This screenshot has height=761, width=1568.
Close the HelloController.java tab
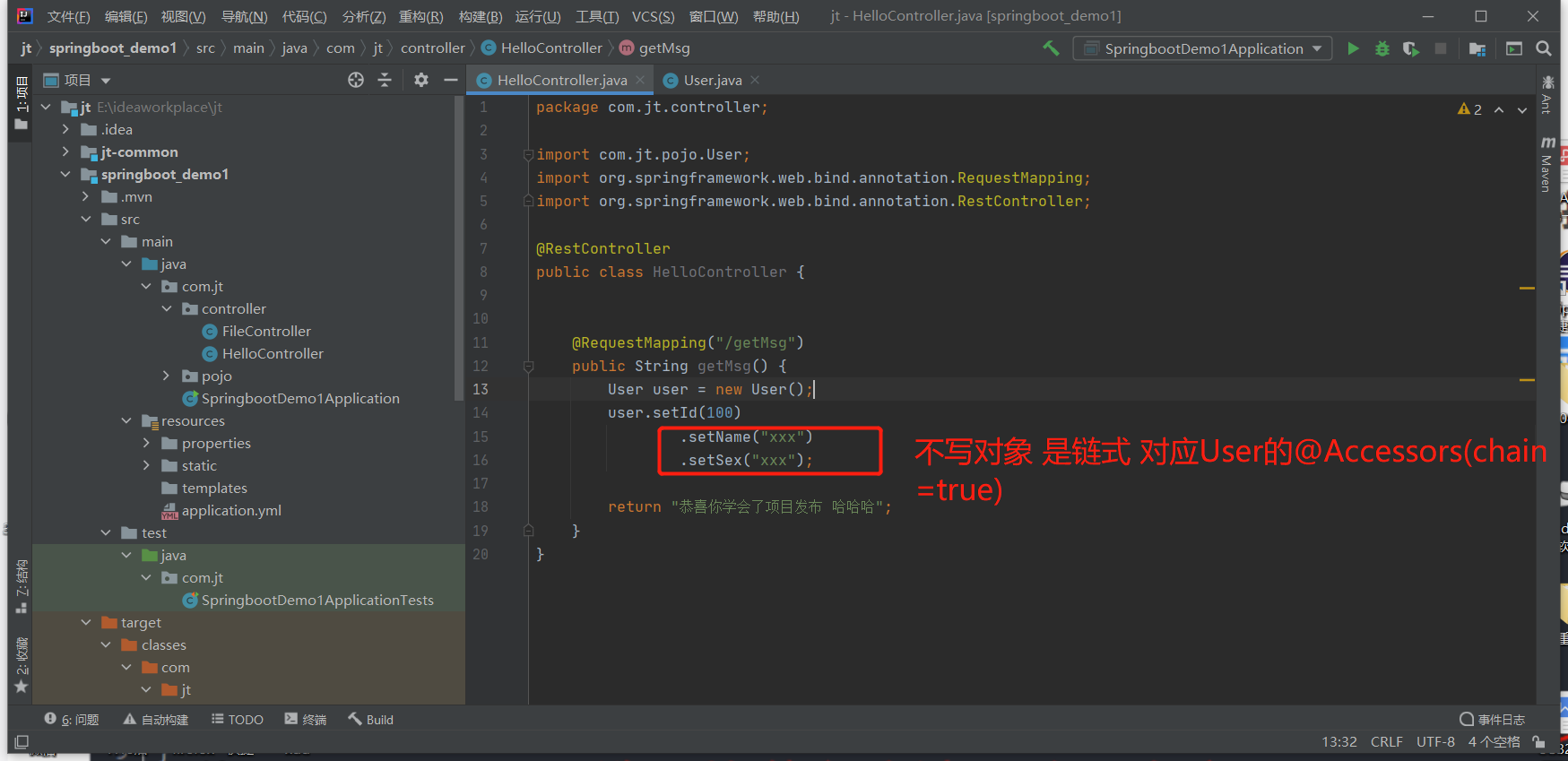(x=640, y=80)
